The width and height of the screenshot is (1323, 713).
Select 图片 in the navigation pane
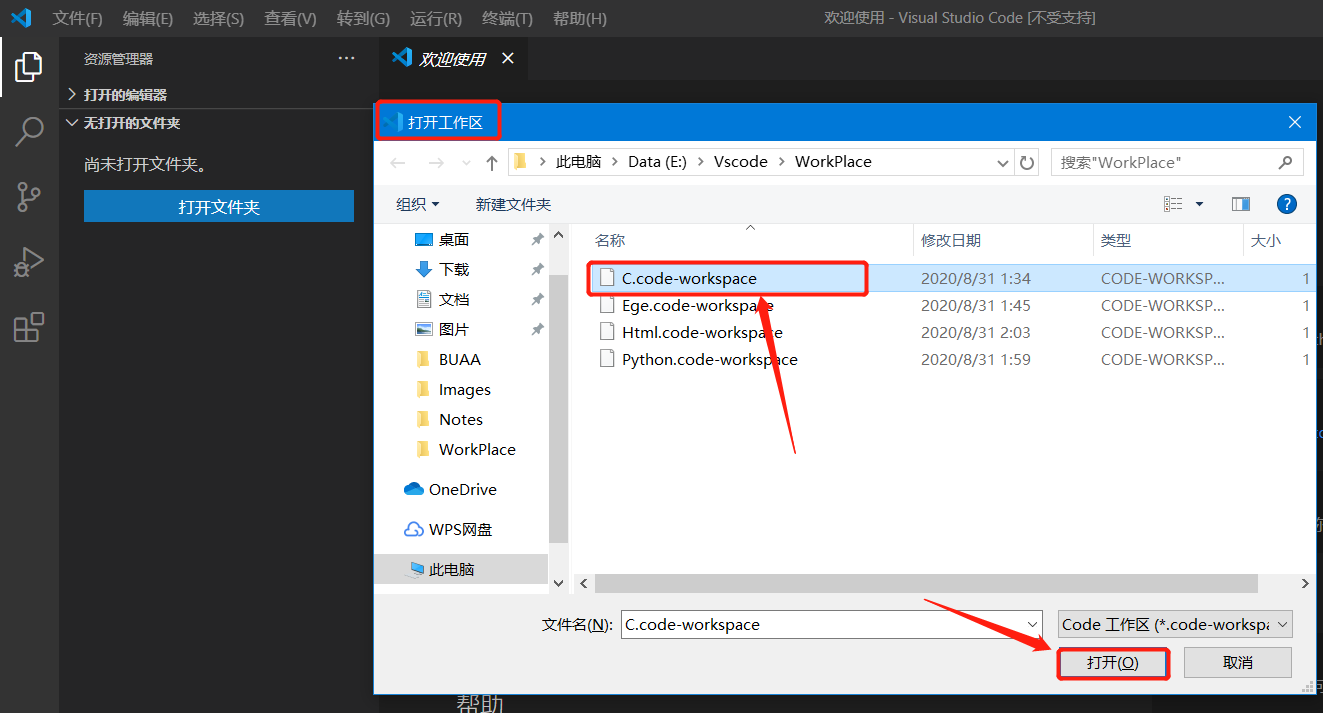tap(454, 329)
